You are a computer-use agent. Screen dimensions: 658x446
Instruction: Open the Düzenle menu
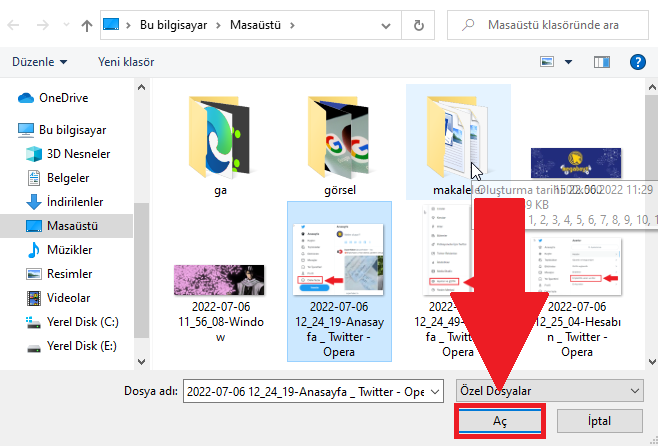tap(40, 62)
